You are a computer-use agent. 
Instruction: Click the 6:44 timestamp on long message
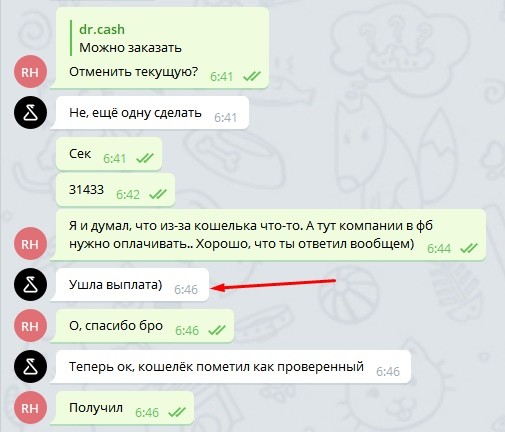pos(439,249)
